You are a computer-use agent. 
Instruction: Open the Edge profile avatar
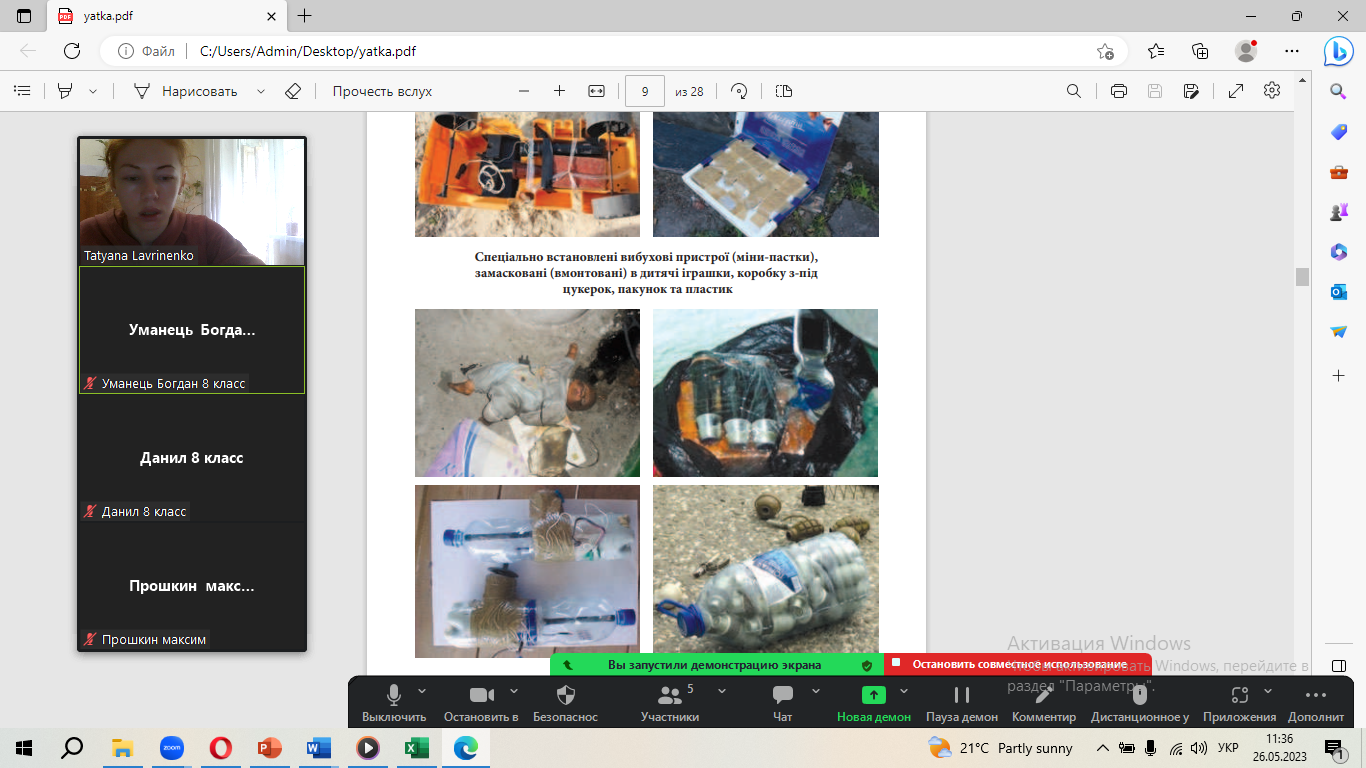(1246, 51)
